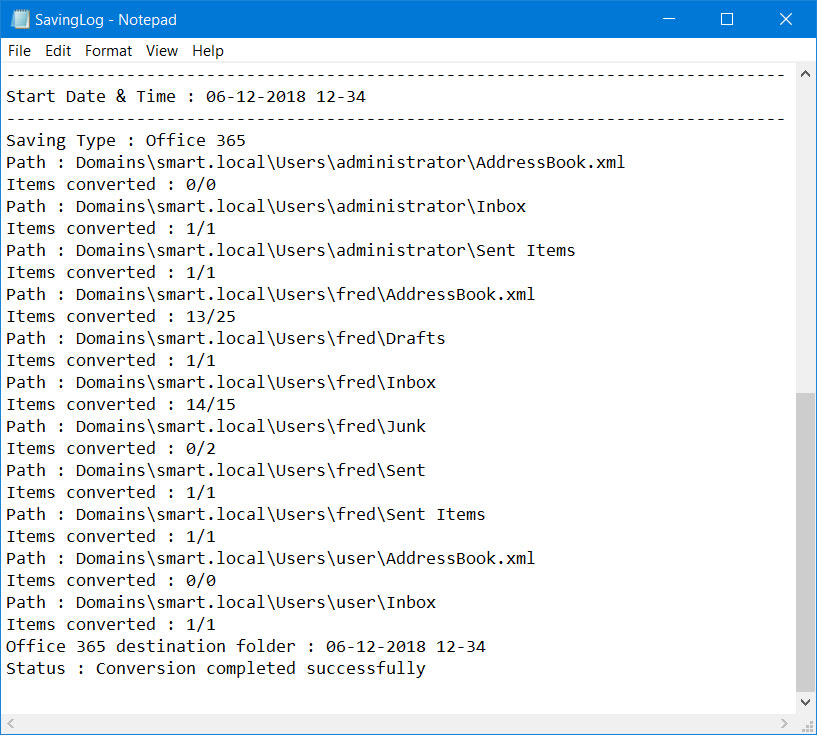Click the 'Office 365 destination folder' line
817x735 pixels.
[x=246, y=646]
